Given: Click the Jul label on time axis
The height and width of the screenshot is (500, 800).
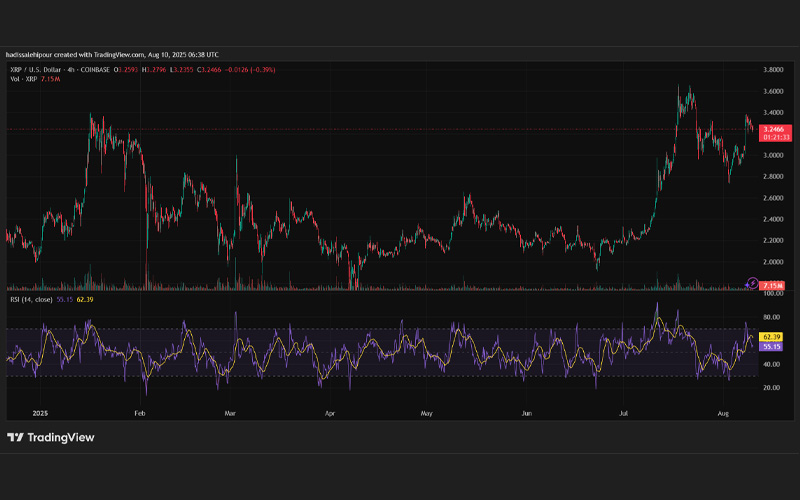Looking at the screenshot, I should pos(623,413).
